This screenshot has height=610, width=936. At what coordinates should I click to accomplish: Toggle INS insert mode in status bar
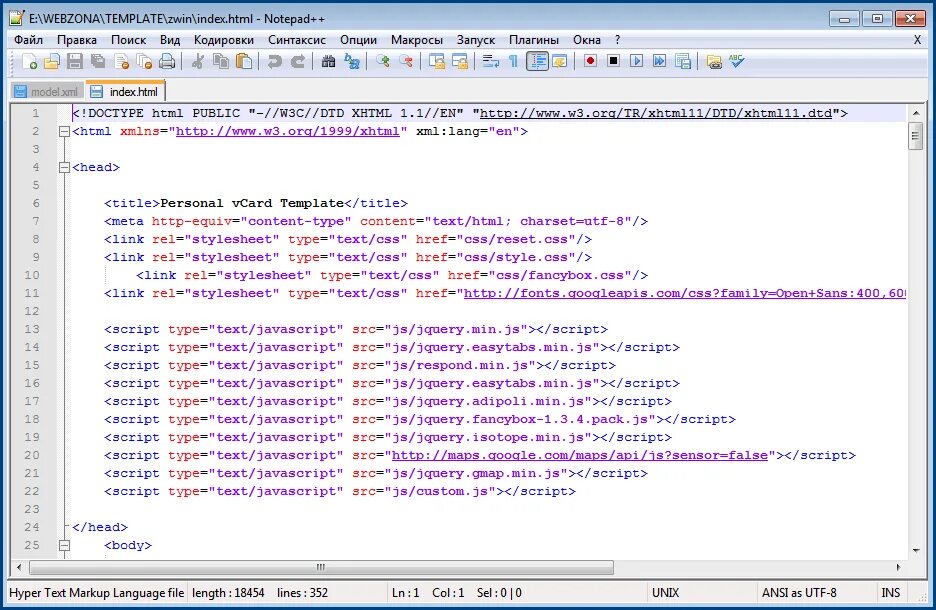coord(891,593)
